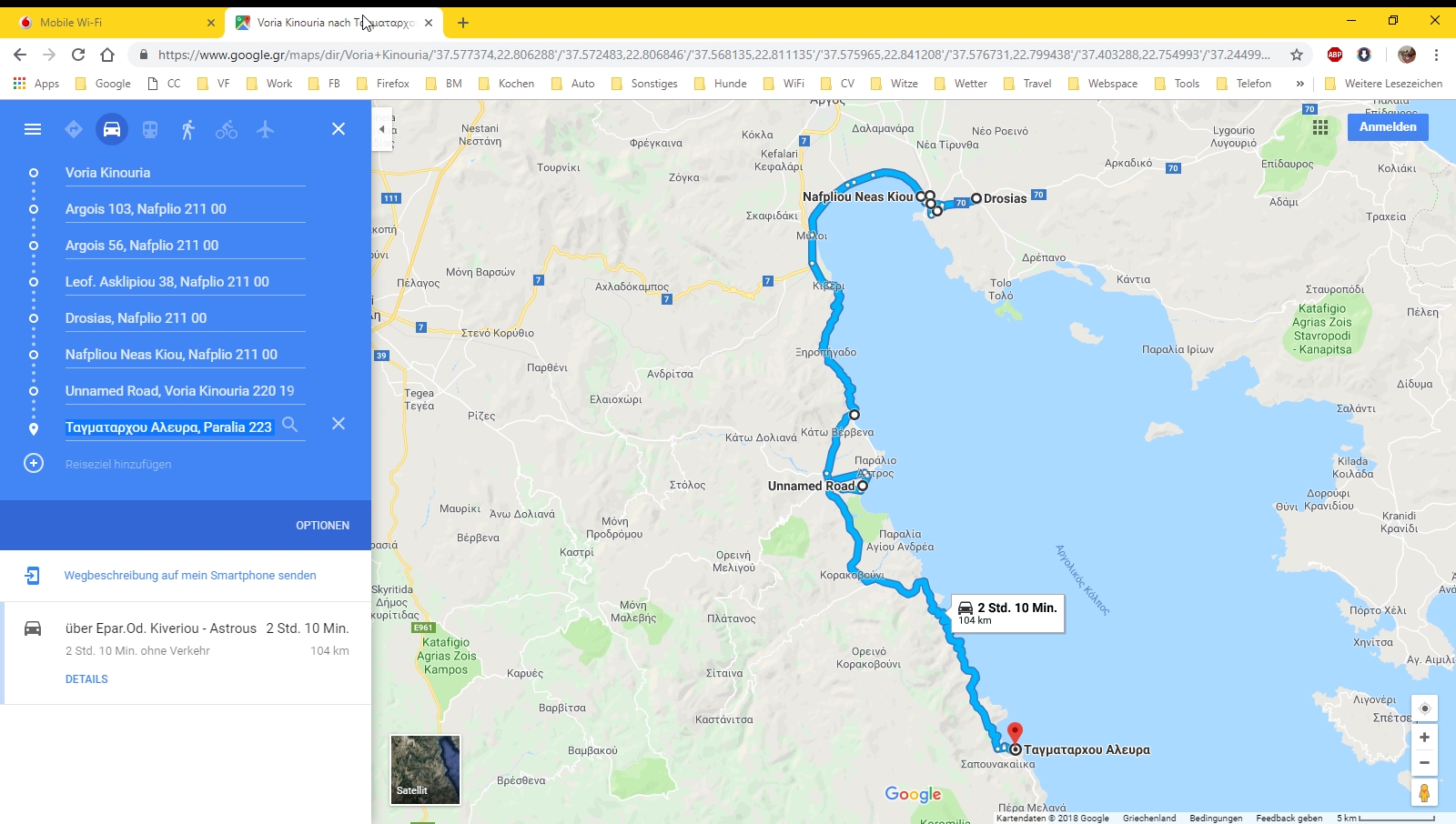Image resolution: width=1456 pixels, height=824 pixels.
Task: Open the Google bookmark folder
Action: (103, 84)
